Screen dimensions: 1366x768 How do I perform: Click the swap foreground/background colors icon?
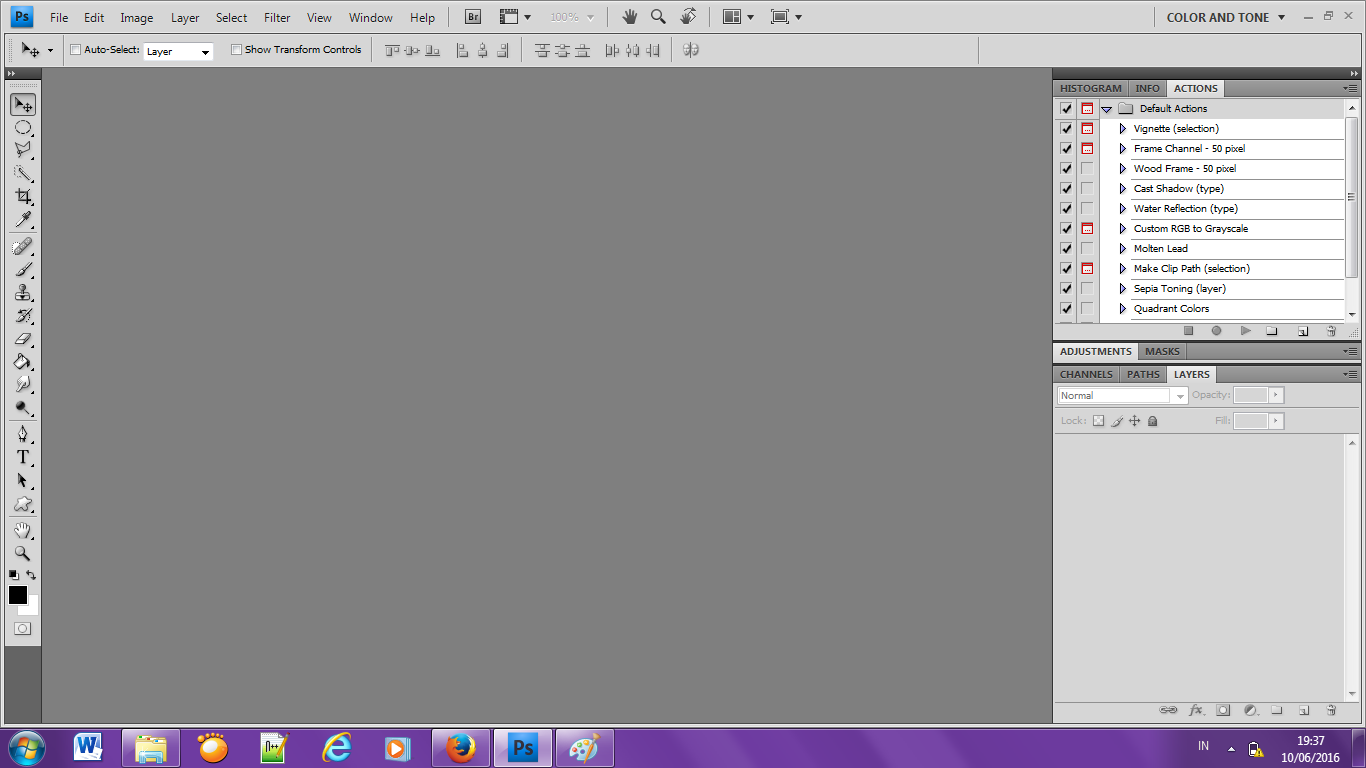click(x=32, y=575)
